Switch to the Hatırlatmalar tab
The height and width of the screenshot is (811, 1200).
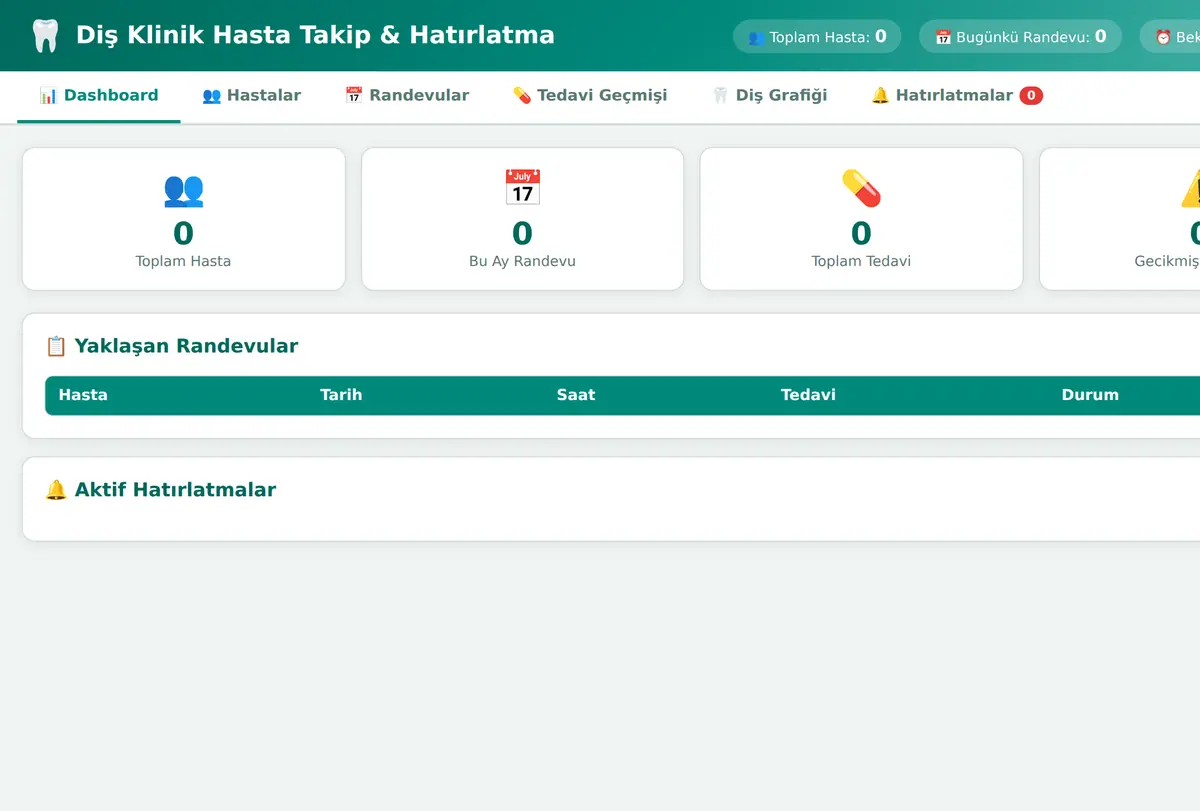(x=957, y=96)
